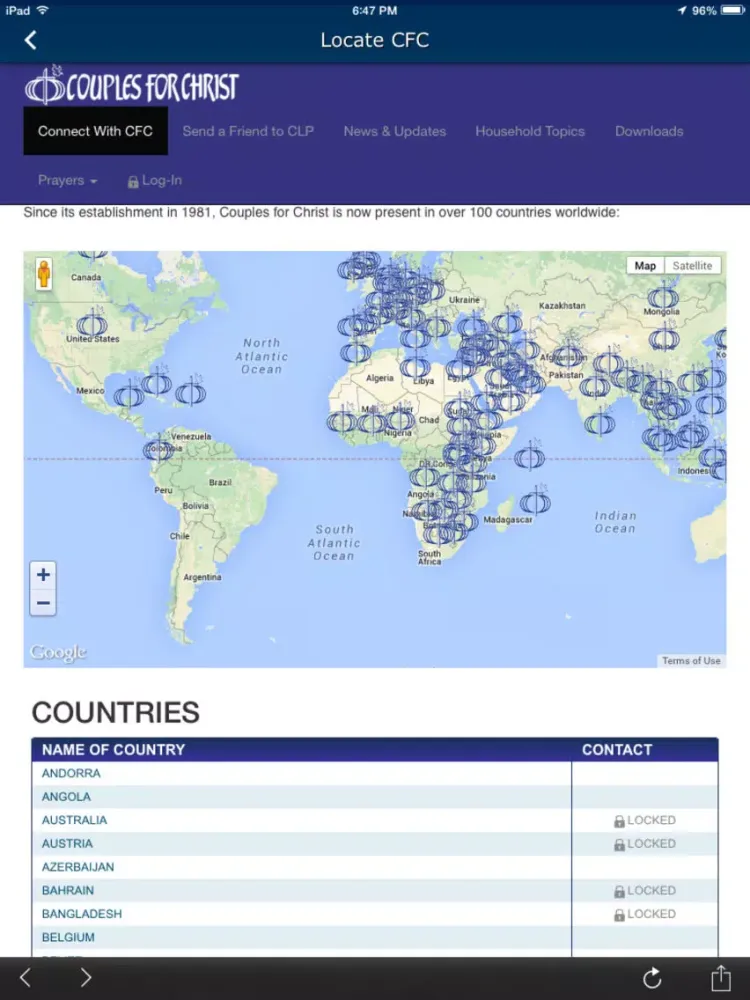The height and width of the screenshot is (1000, 750).
Task: Click the LOCKED contact for Australia
Action: tap(644, 820)
